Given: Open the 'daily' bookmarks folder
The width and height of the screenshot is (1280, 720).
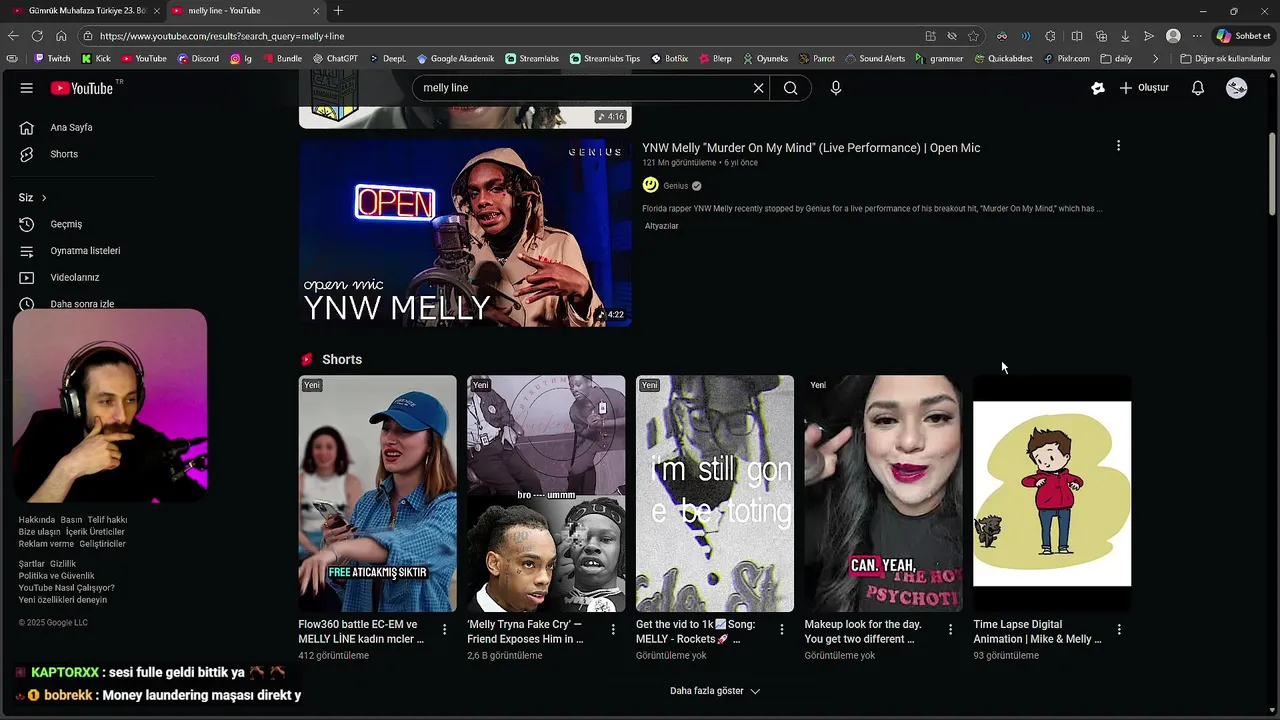Looking at the screenshot, I should tap(1117, 59).
